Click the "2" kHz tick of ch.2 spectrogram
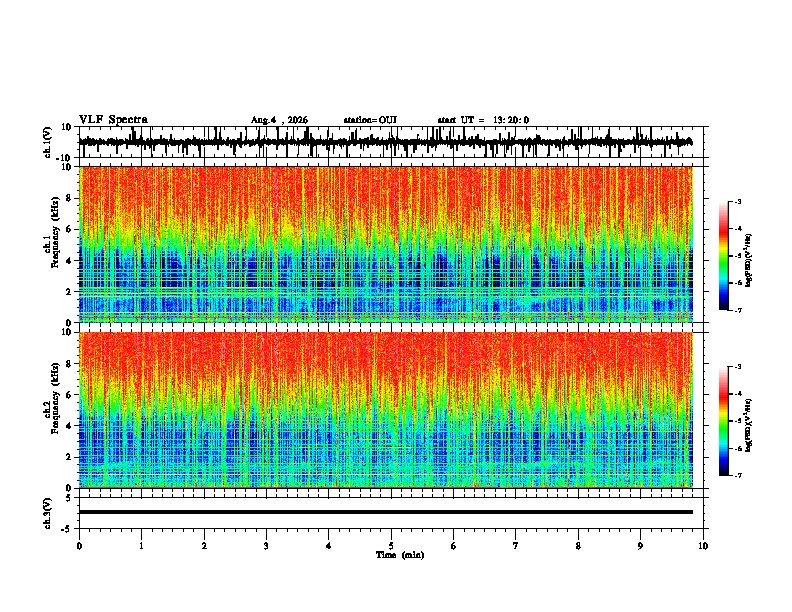This screenshot has height=612, width=792. 70,457
